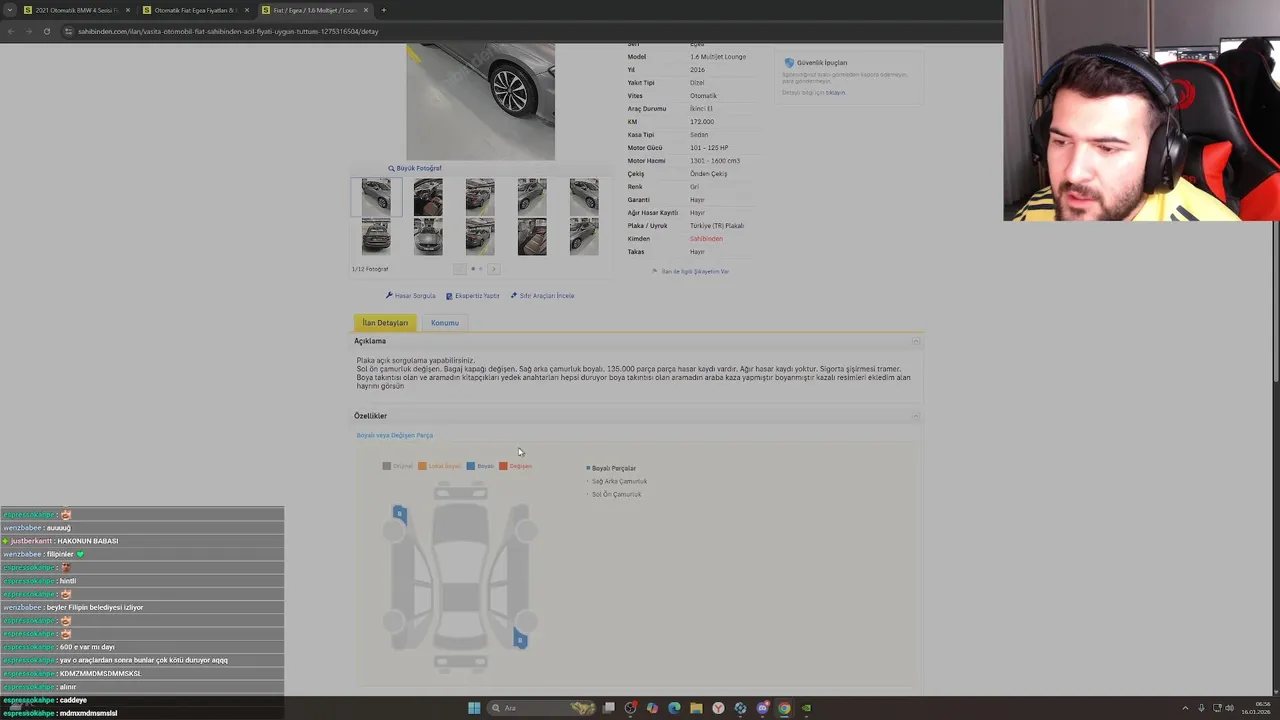Click the Boyalı veya Değişen Parça heading
1280x720 pixels.
395,435
